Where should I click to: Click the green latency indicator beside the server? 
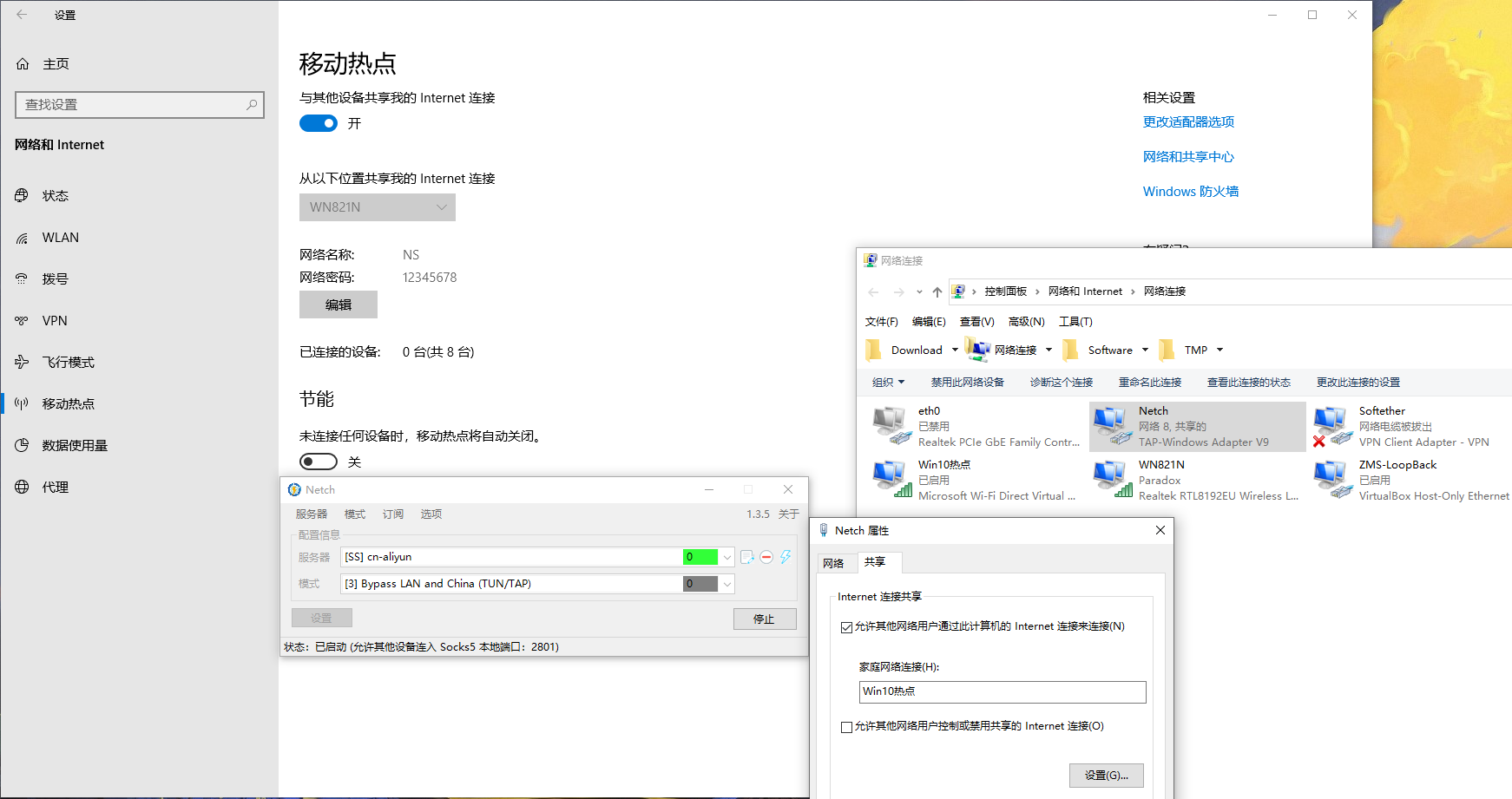coord(699,557)
